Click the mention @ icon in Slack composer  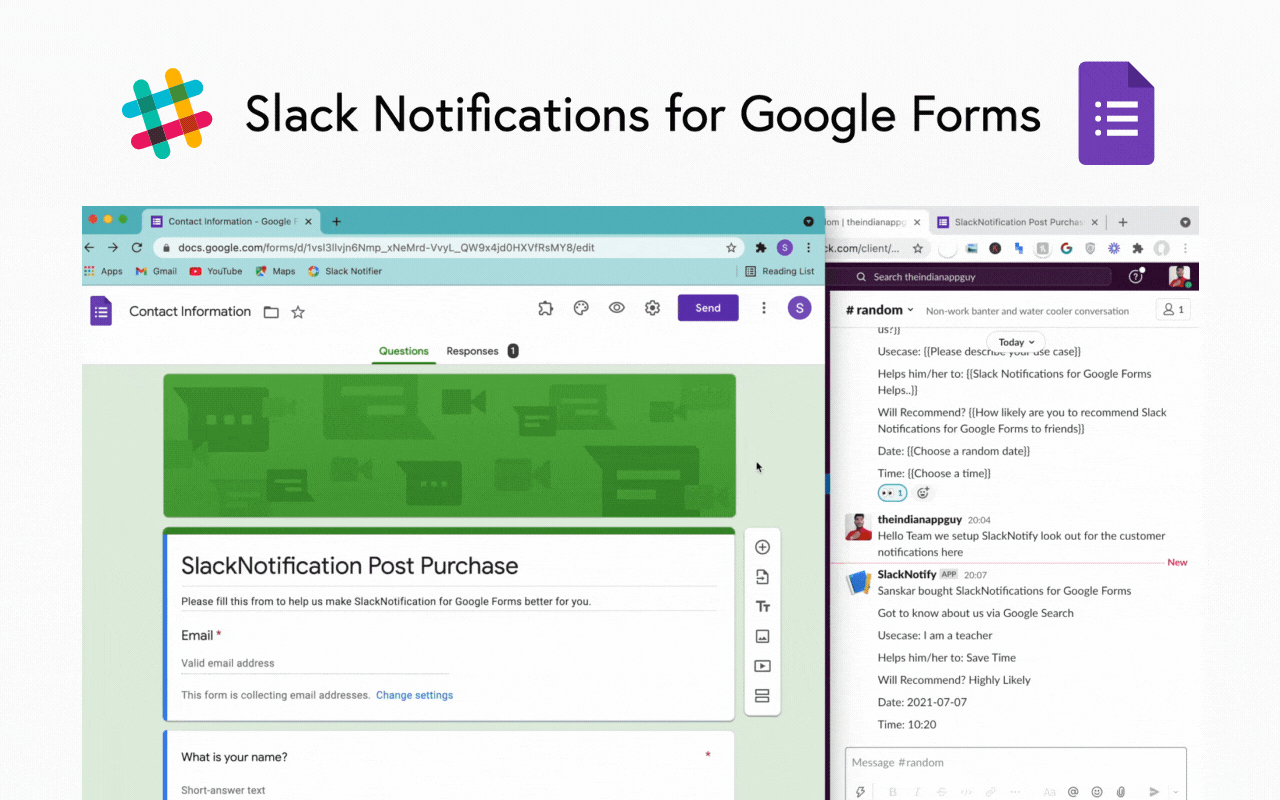(1073, 792)
